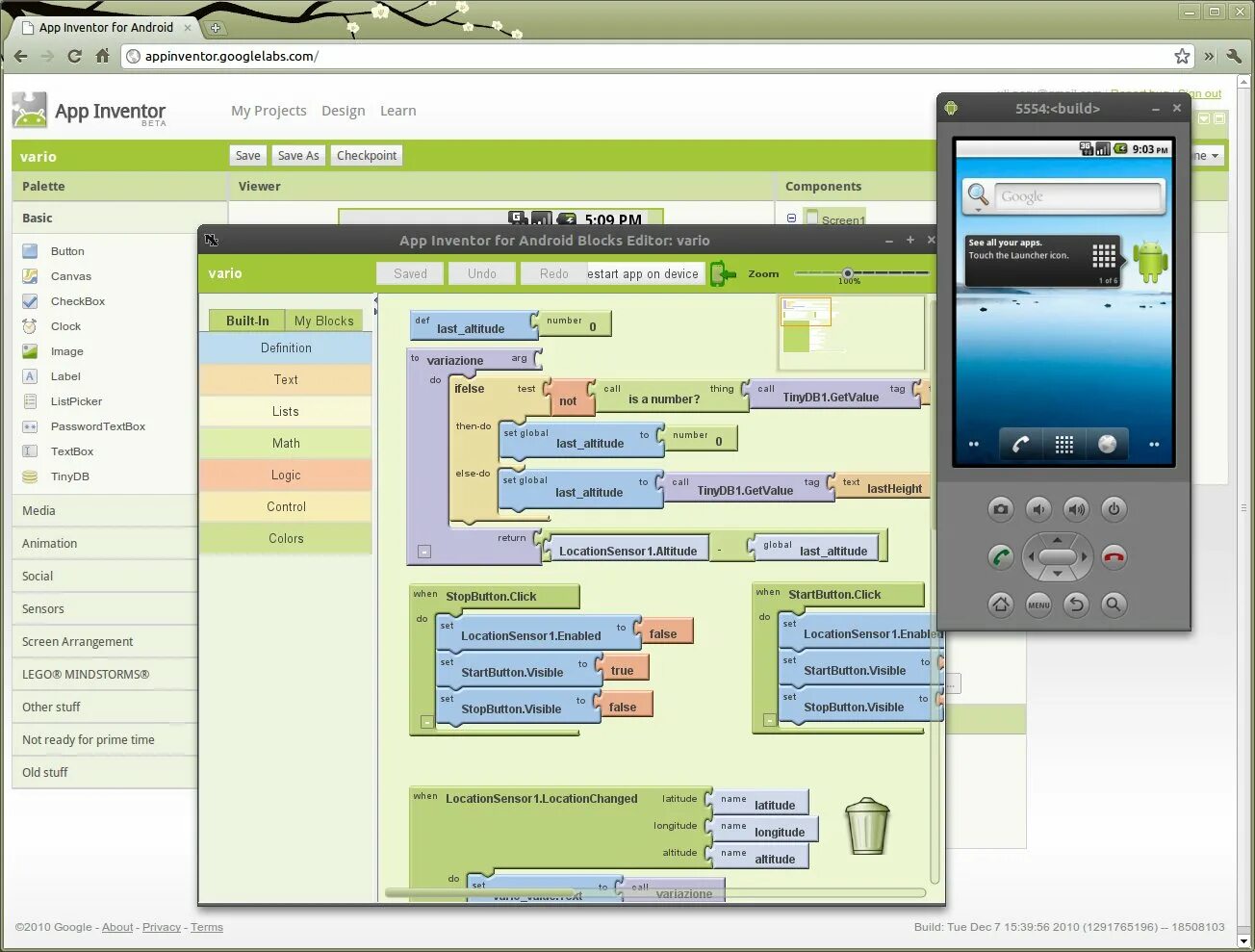The height and width of the screenshot is (952, 1255).
Task: Collapse the Screen1 tree node
Action: (x=791, y=219)
